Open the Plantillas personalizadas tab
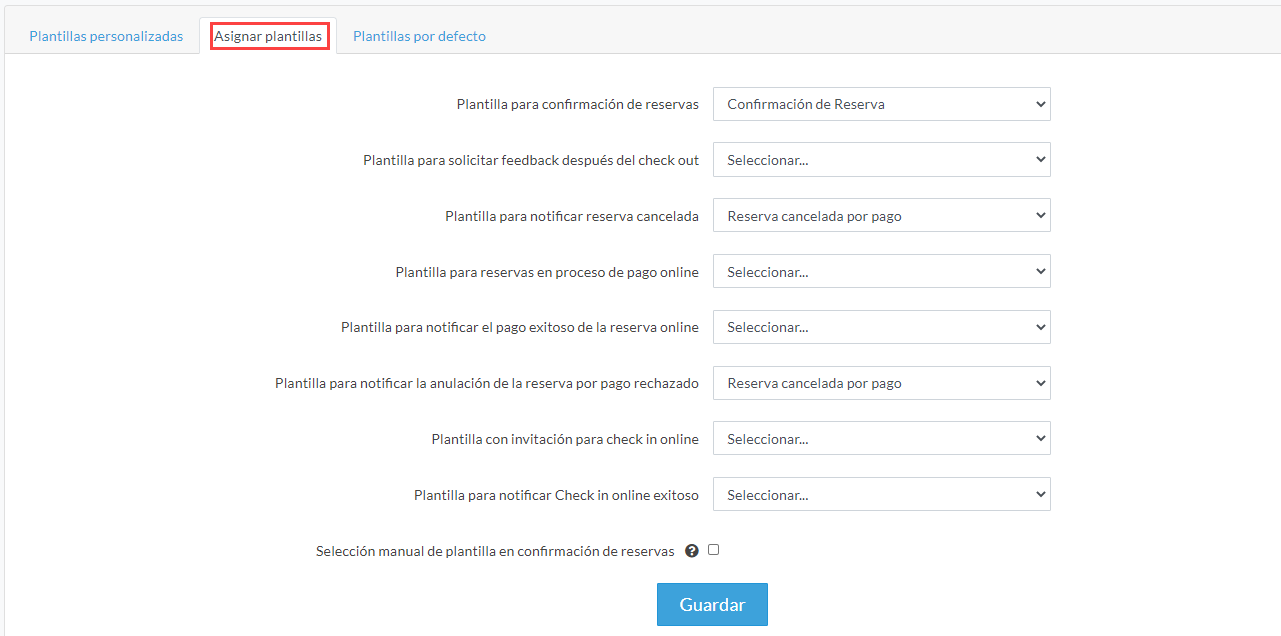 coord(106,36)
